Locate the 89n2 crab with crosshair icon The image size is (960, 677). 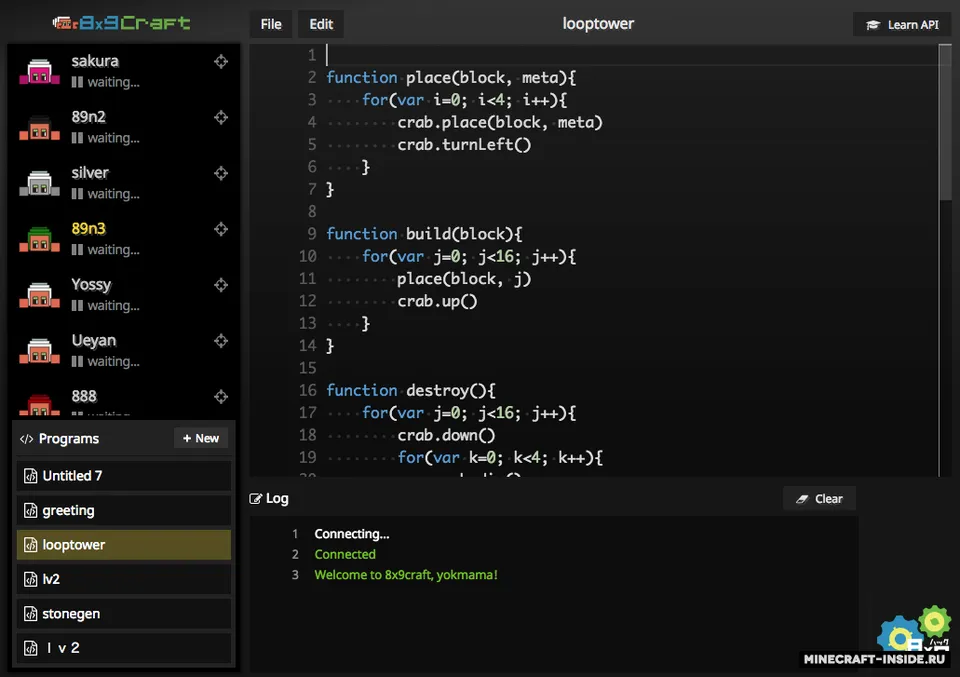tap(221, 117)
